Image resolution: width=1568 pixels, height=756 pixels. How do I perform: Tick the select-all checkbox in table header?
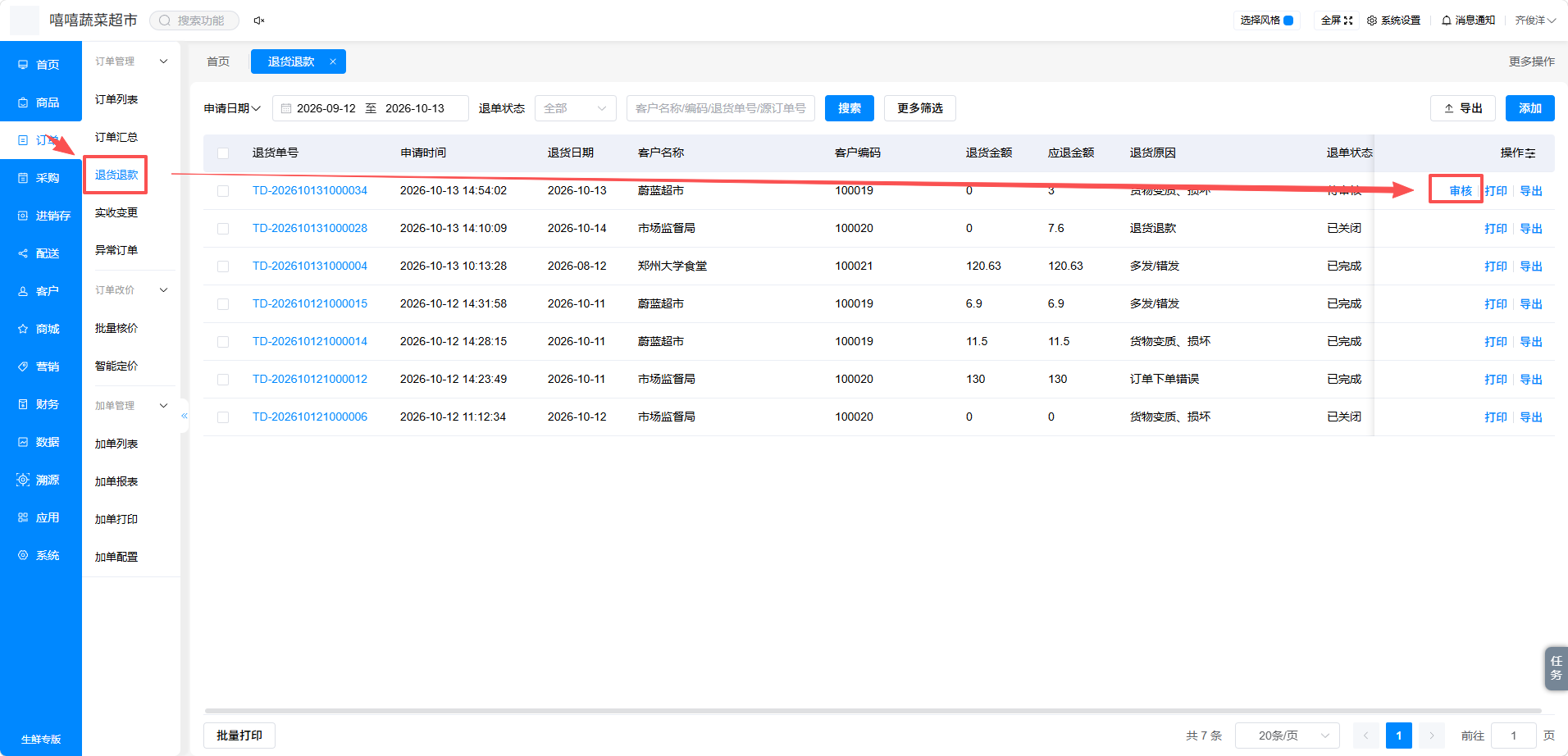point(223,153)
